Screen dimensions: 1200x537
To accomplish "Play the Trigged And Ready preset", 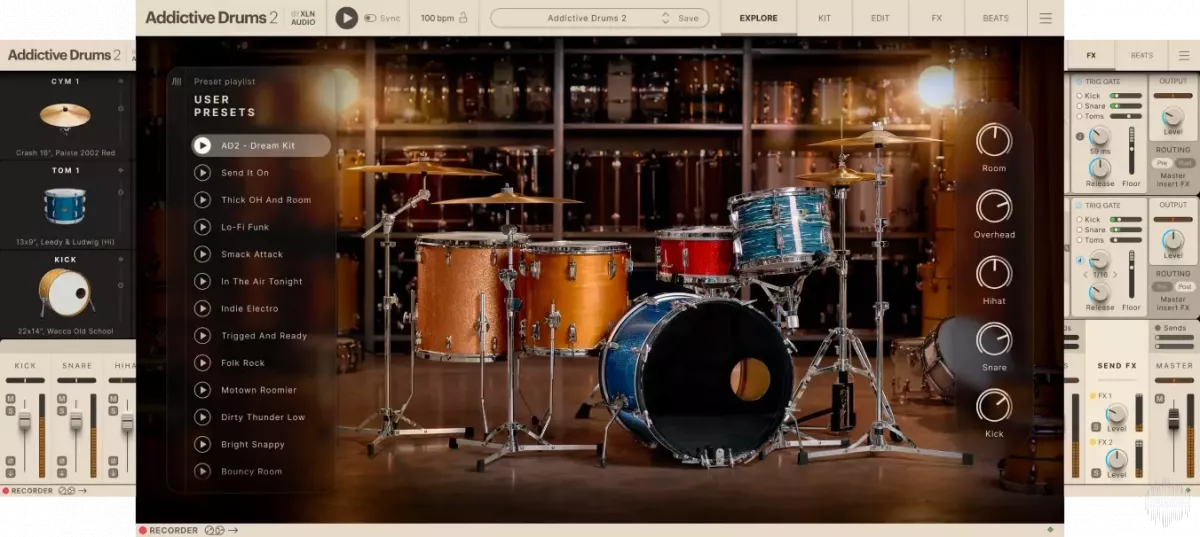I will pos(203,335).
